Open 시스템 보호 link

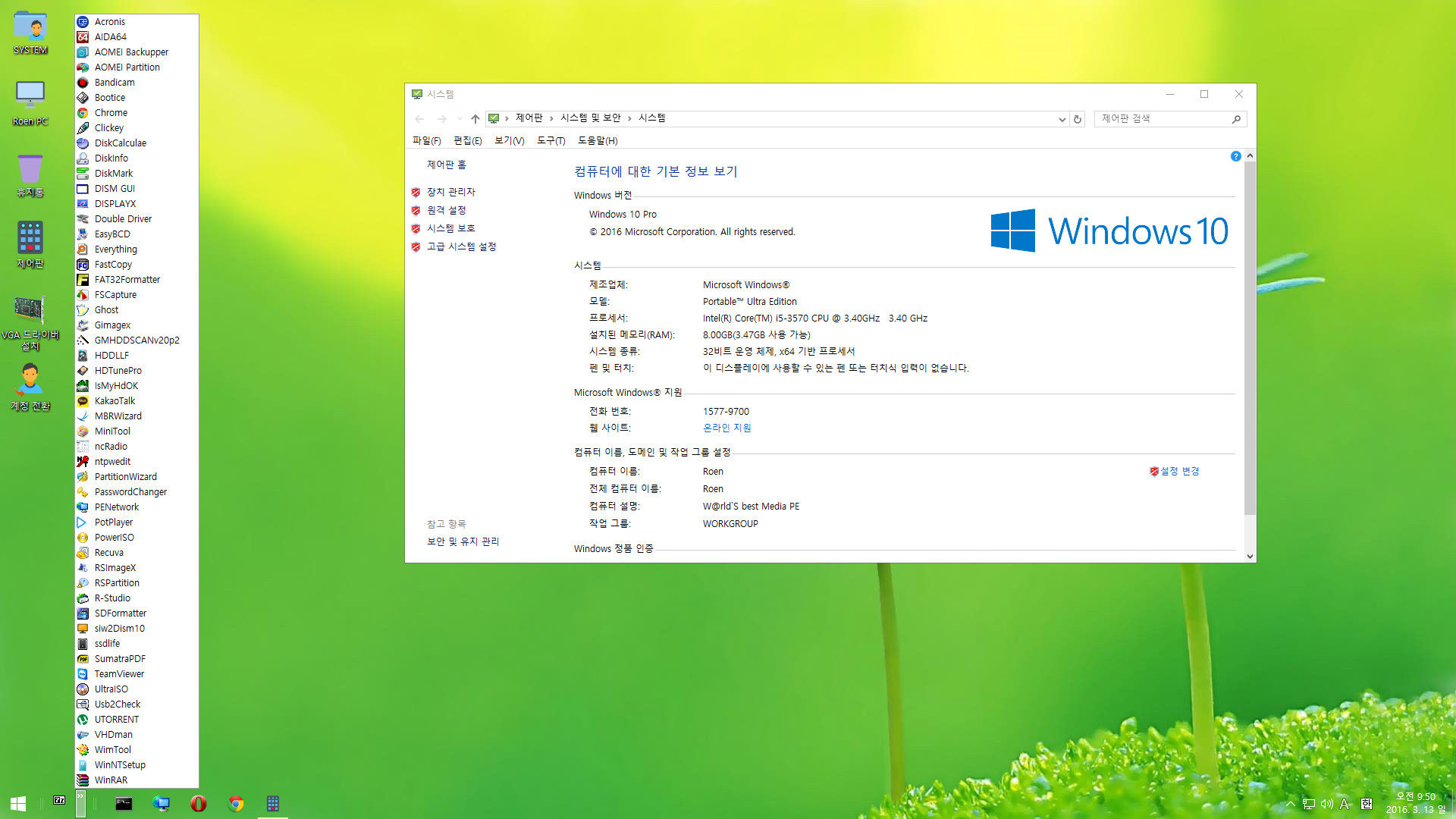pos(451,228)
